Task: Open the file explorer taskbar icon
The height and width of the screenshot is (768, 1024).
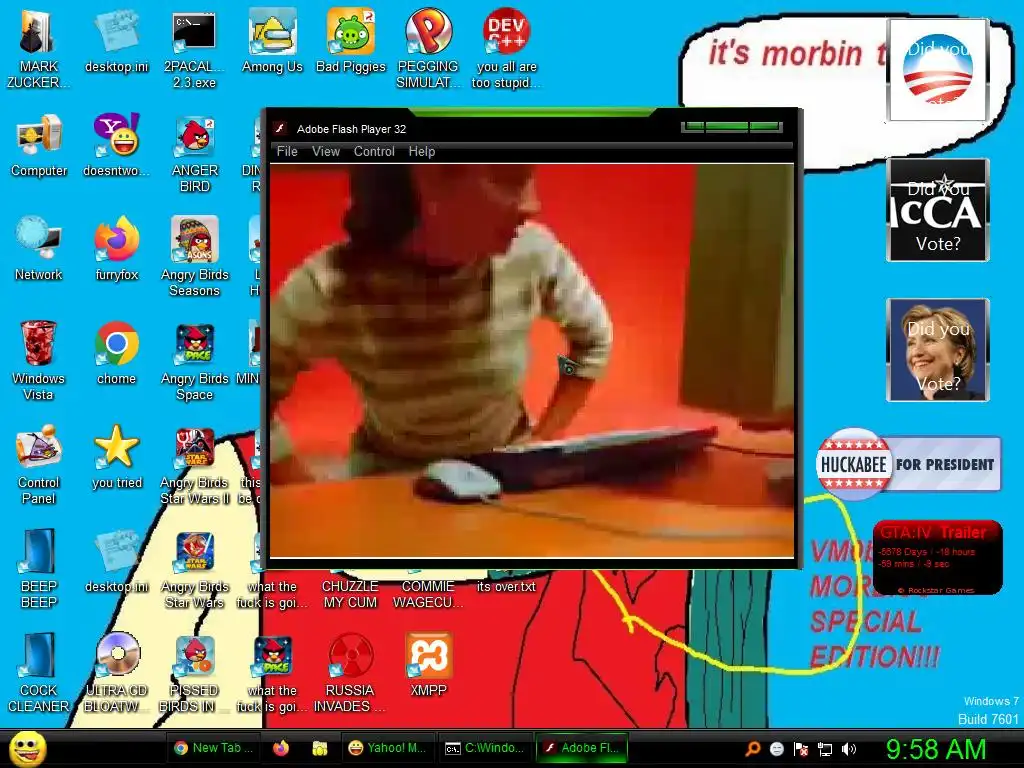Action: [319, 748]
